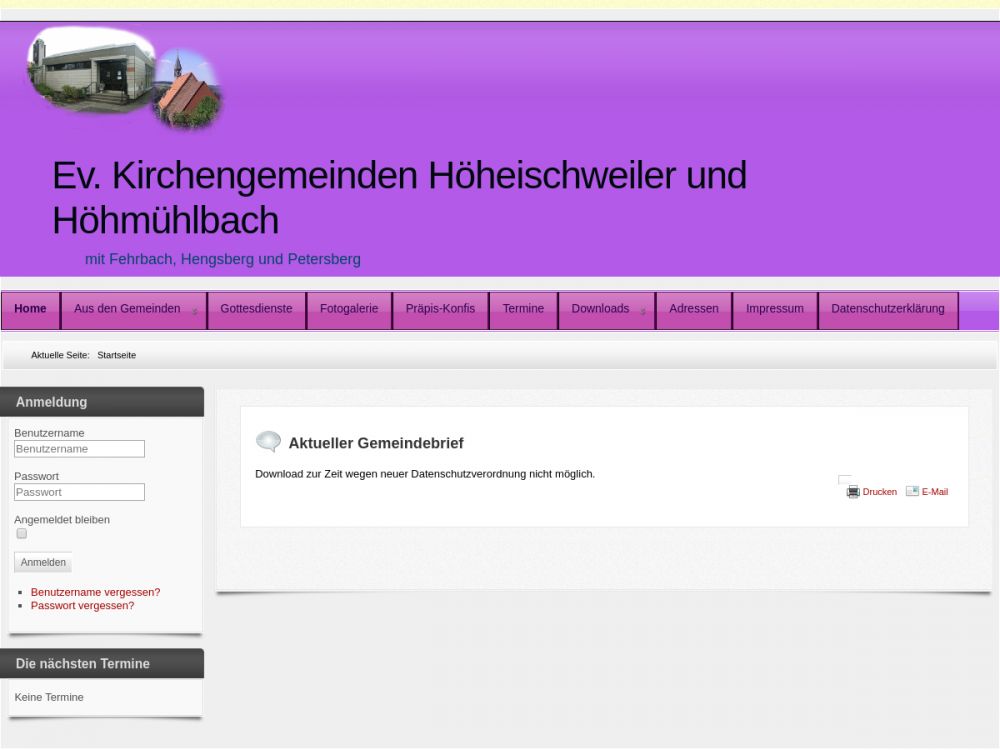The height and width of the screenshot is (750, 1000).
Task: Click the Passwort vergessen? link
Action: [x=82, y=605]
